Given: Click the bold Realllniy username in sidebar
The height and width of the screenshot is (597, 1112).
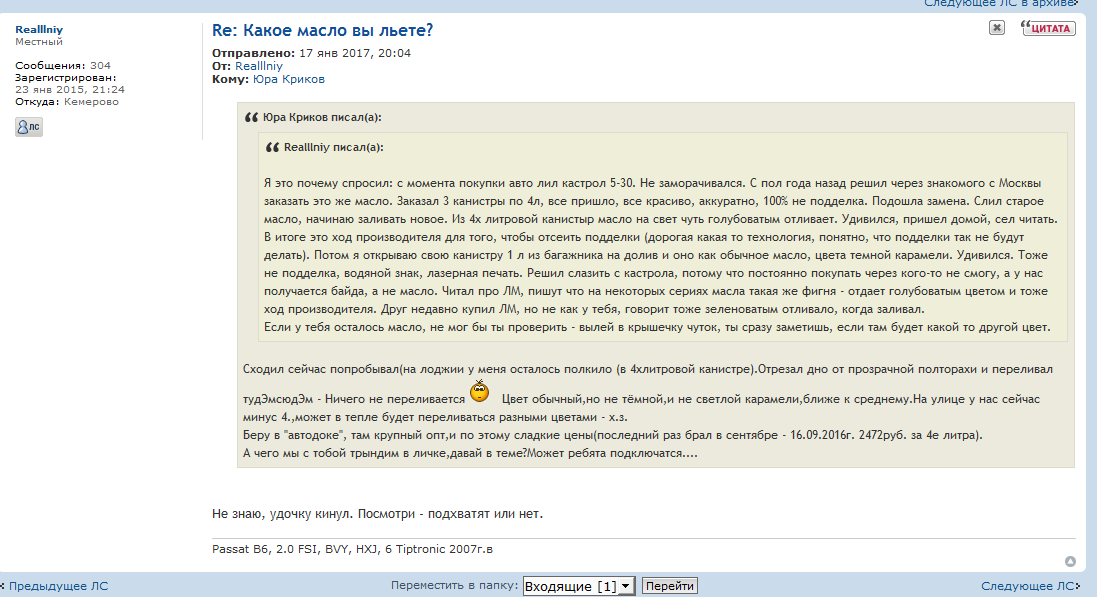Looking at the screenshot, I should coord(39,30).
